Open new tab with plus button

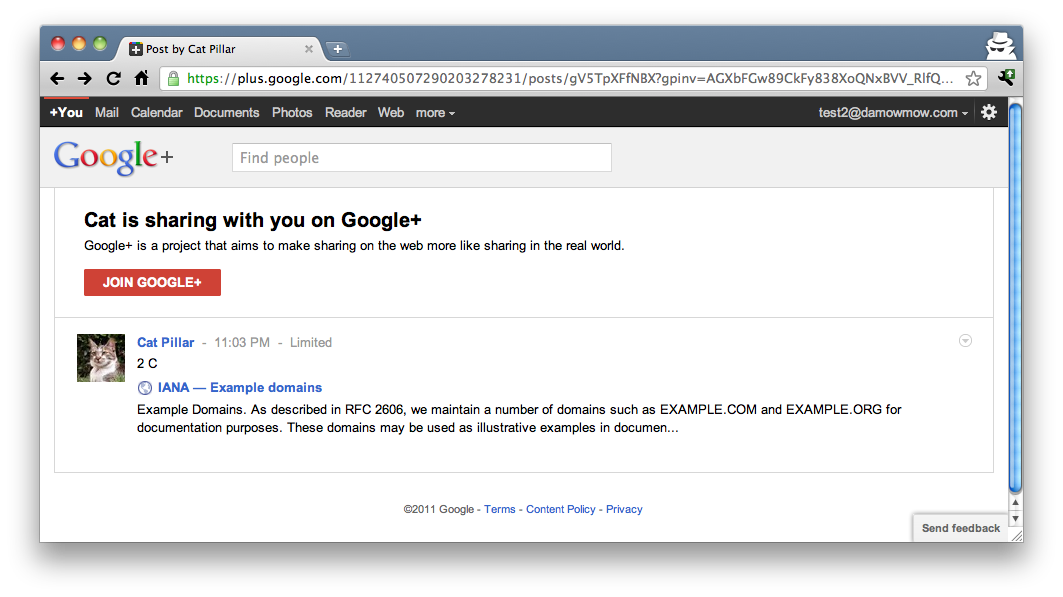pyautogui.click(x=337, y=49)
